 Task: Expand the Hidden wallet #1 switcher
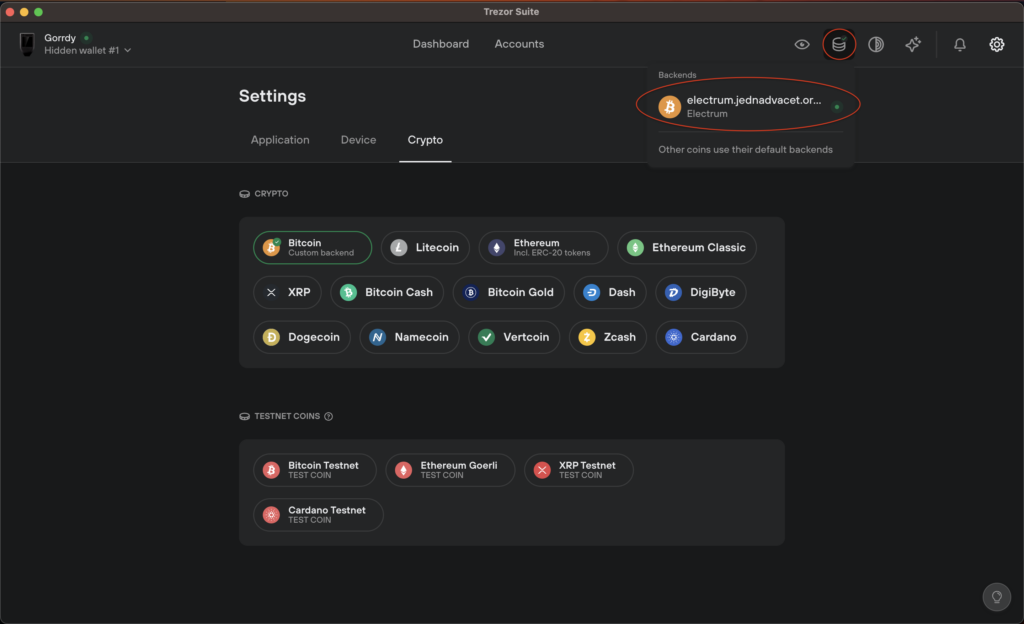(88, 50)
